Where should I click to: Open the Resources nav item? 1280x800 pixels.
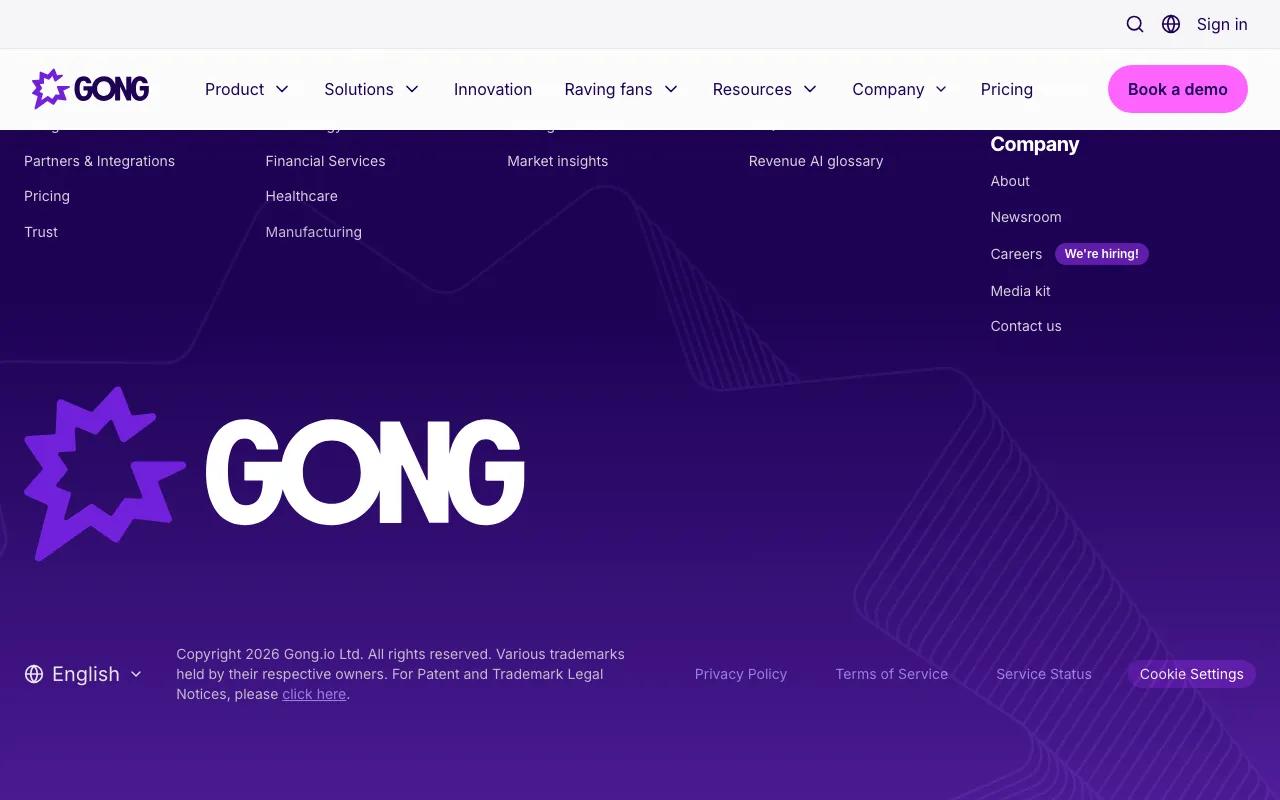[x=752, y=89]
